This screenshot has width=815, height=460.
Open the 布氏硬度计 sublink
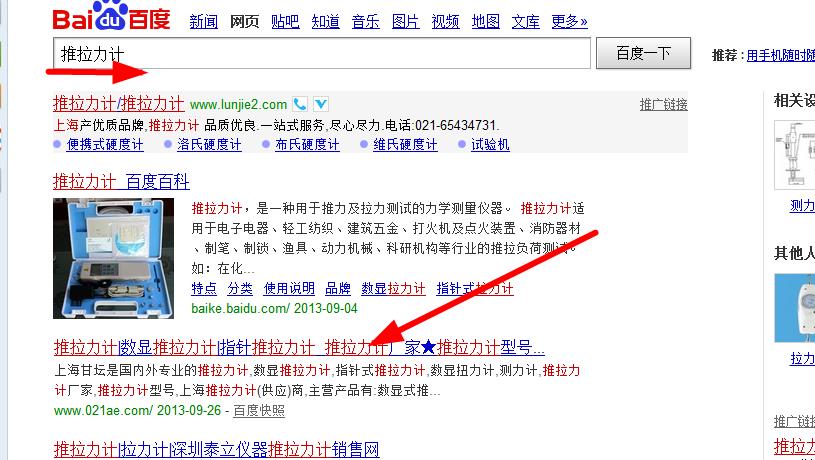click(307, 144)
